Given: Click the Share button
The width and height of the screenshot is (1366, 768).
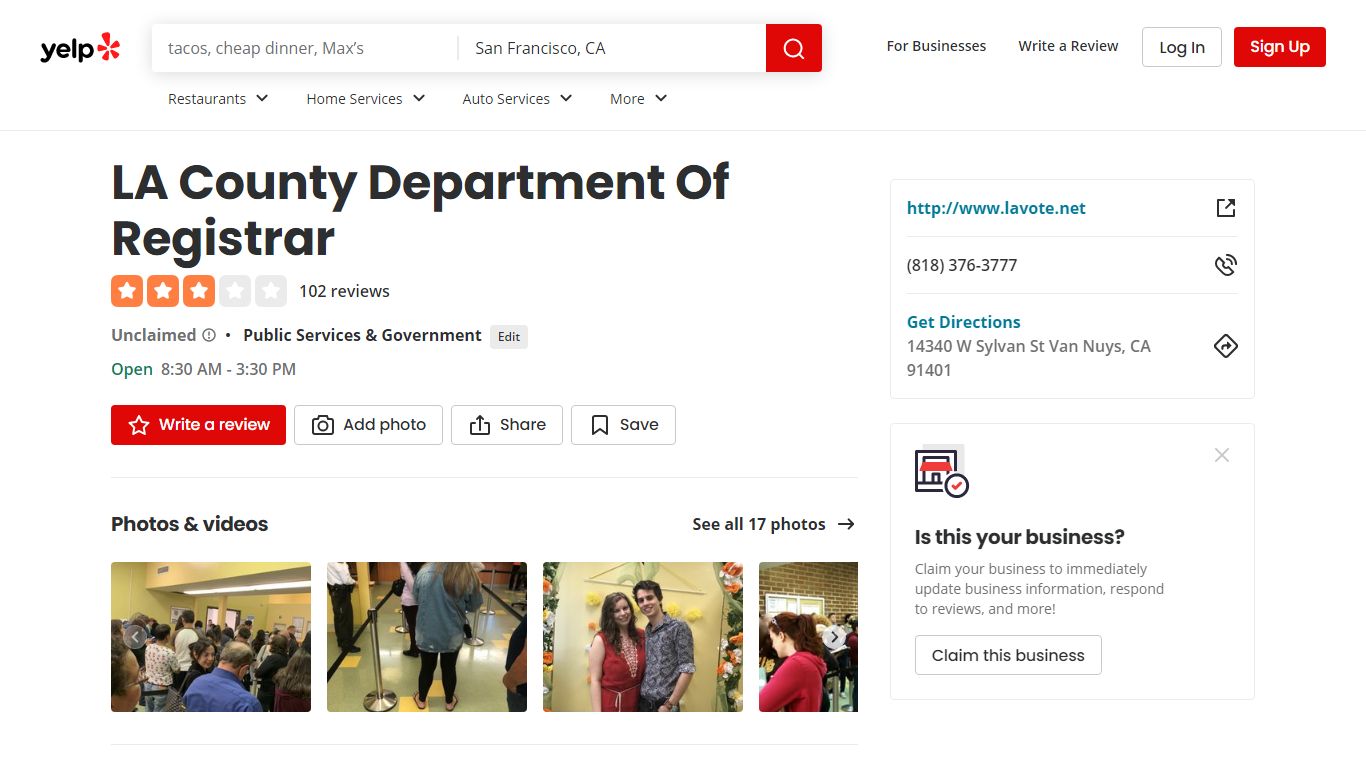Looking at the screenshot, I should [x=507, y=425].
